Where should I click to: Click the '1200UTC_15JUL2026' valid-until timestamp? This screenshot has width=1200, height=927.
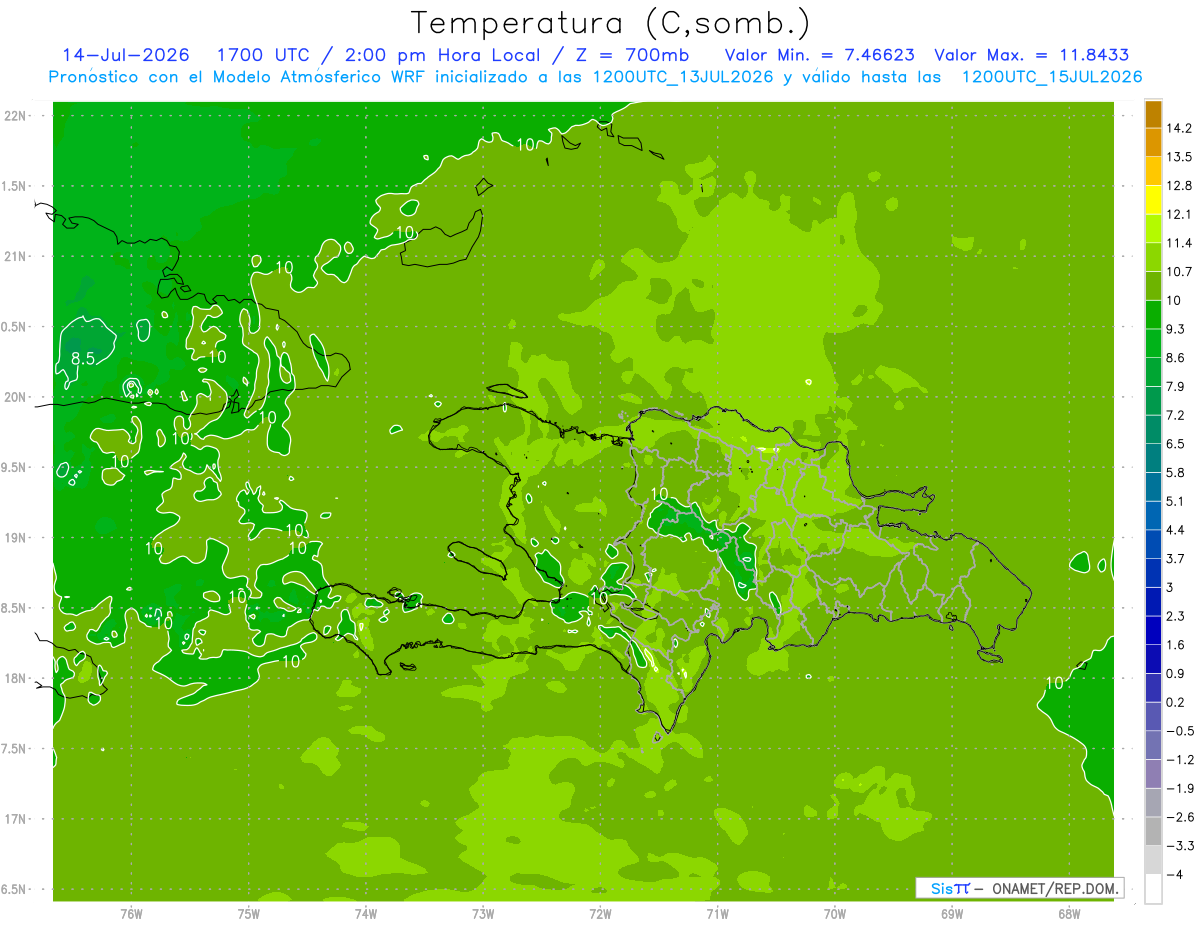click(x=1051, y=77)
